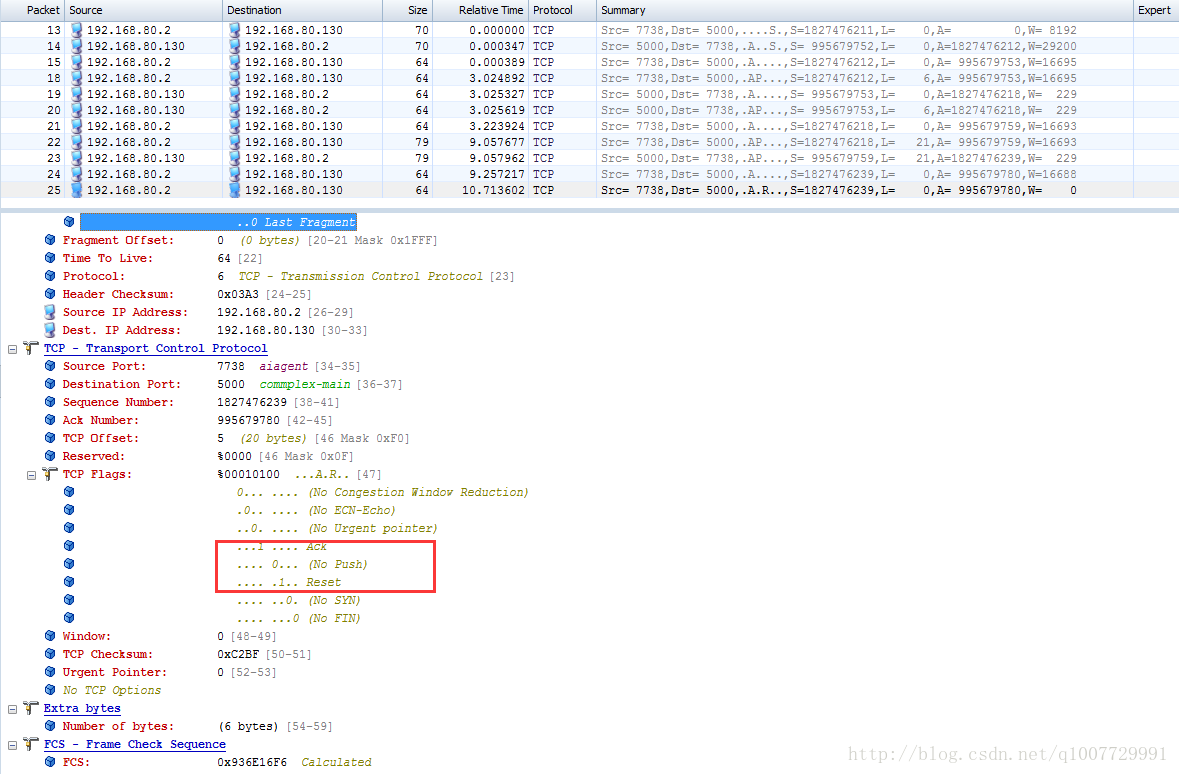Select packet 18 with relative time 3.024892

coord(590,78)
